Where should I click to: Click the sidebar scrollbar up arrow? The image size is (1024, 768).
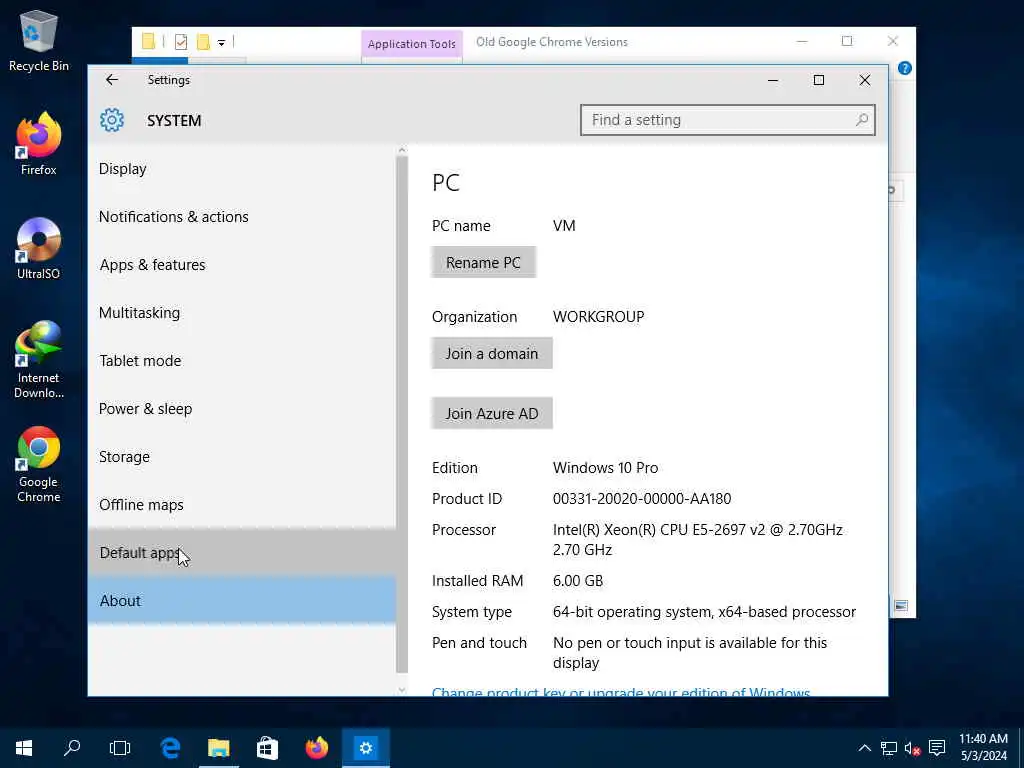(402, 150)
